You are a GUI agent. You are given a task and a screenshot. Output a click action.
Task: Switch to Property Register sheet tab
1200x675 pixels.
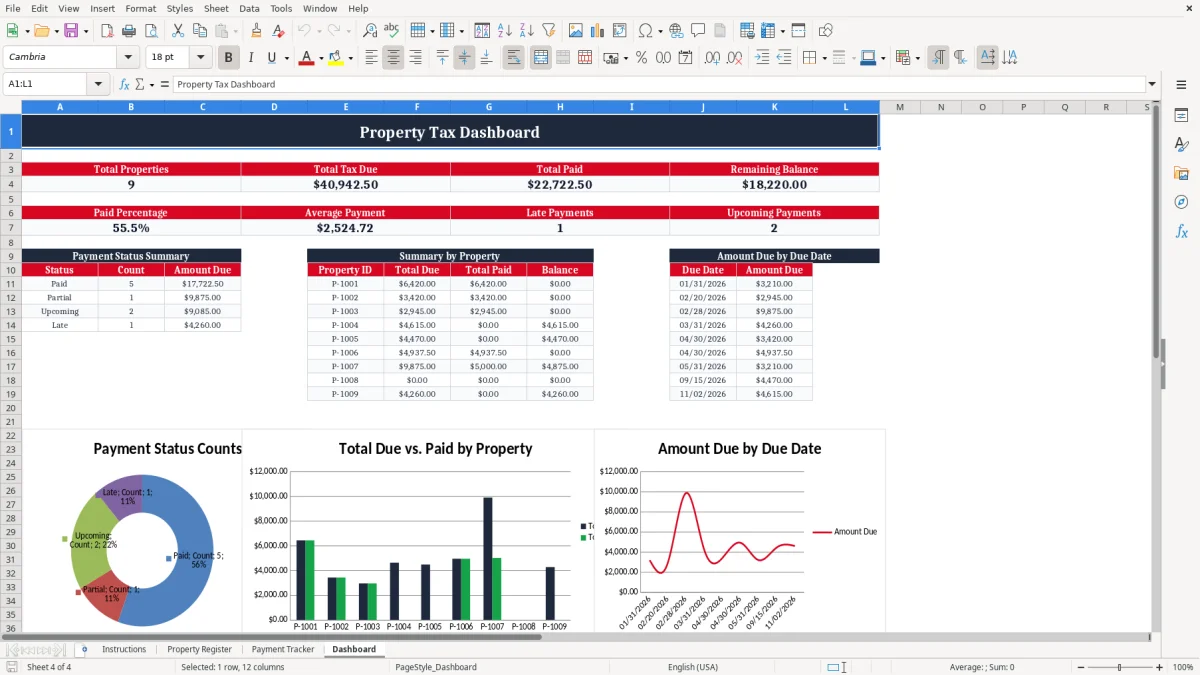[x=199, y=649]
